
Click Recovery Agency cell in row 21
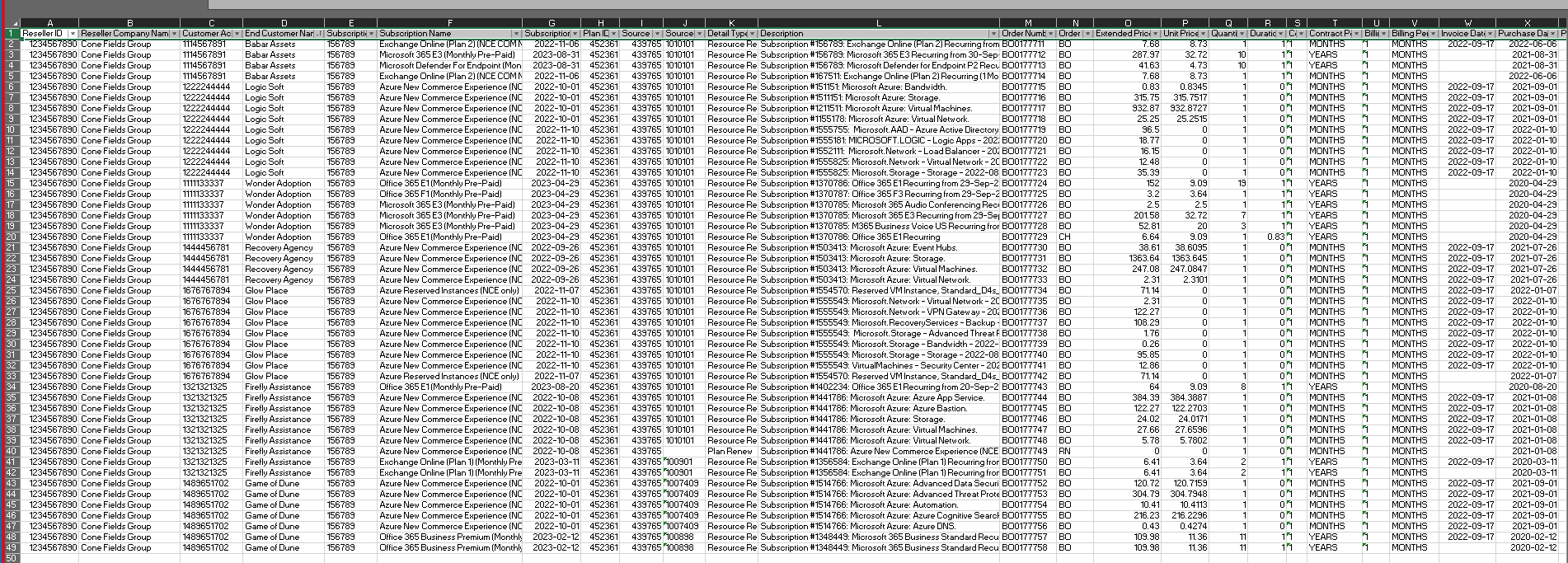click(284, 247)
